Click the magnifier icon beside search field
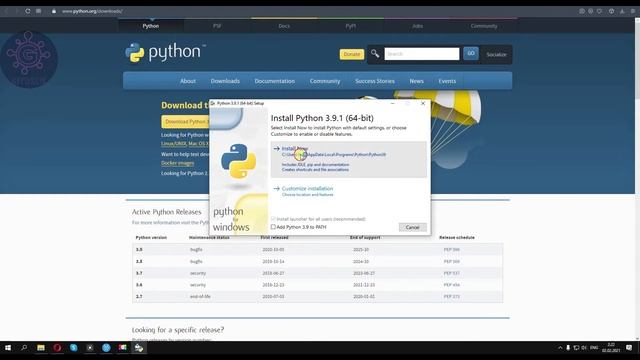 point(375,53)
